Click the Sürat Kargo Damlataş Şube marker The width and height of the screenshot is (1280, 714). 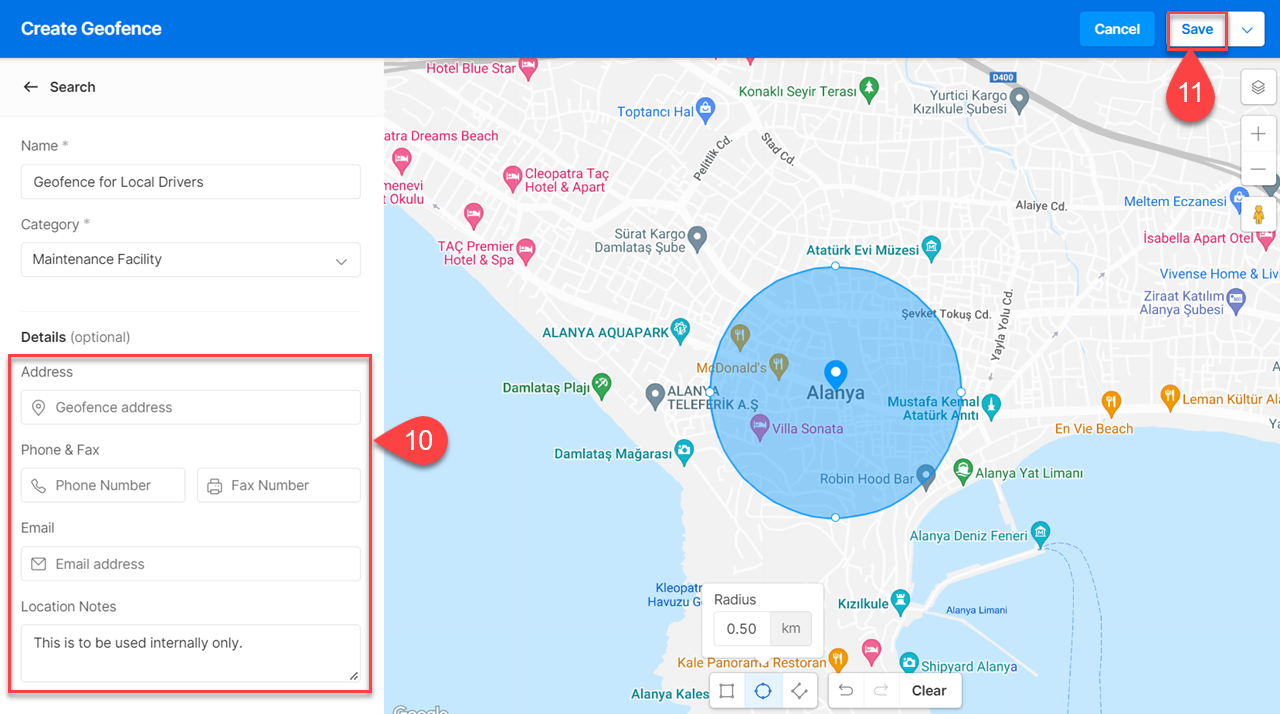coord(699,238)
